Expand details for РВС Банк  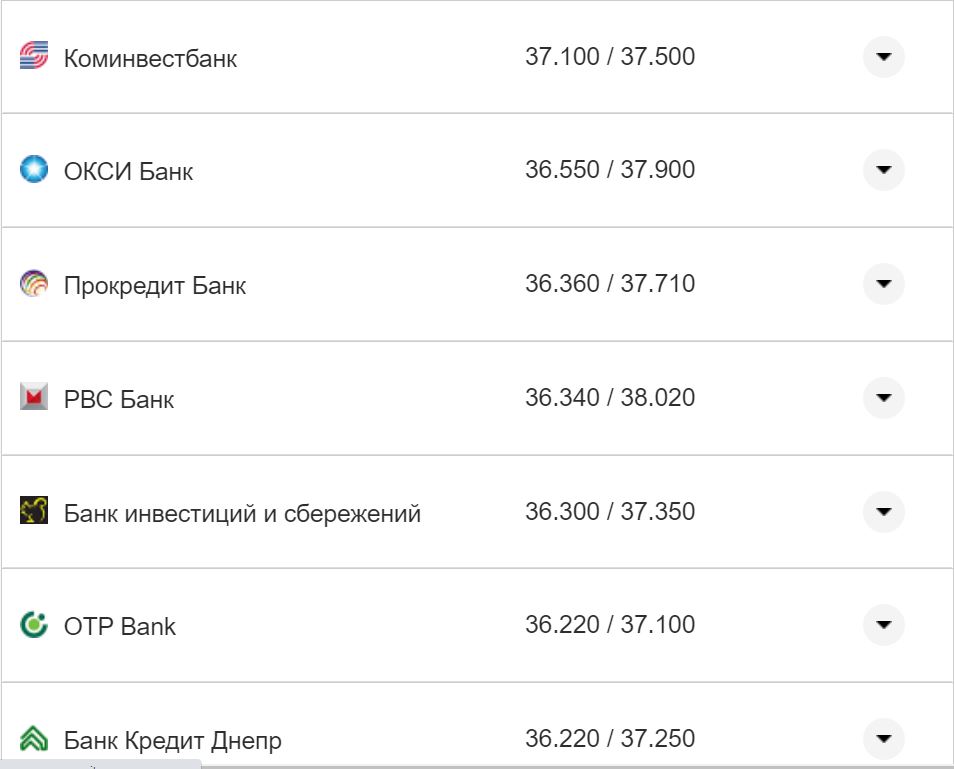tap(884, 397)
